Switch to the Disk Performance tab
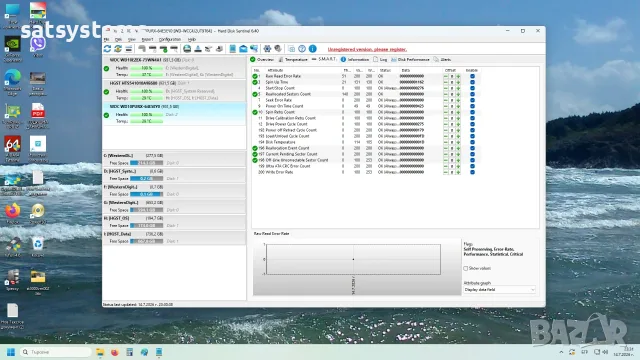Image resolution: width=640 pixels, height=360 pixels. (x=410, y=60)
